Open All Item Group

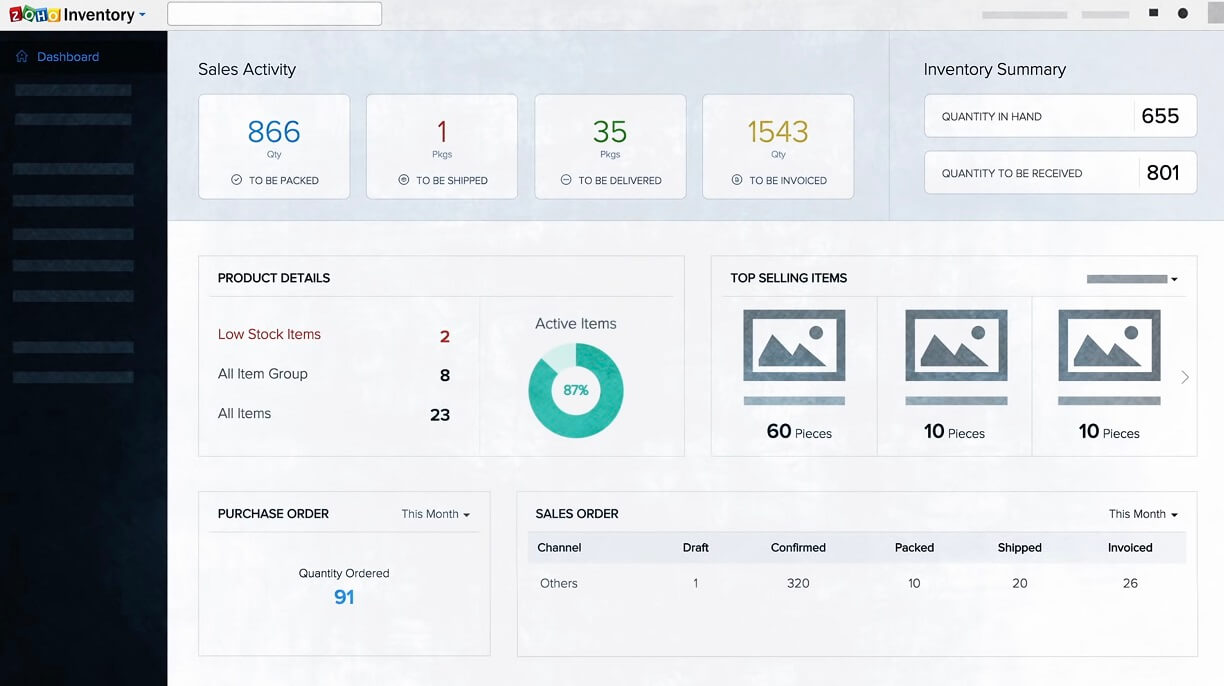pyautogui.click(x=261, y=374)
